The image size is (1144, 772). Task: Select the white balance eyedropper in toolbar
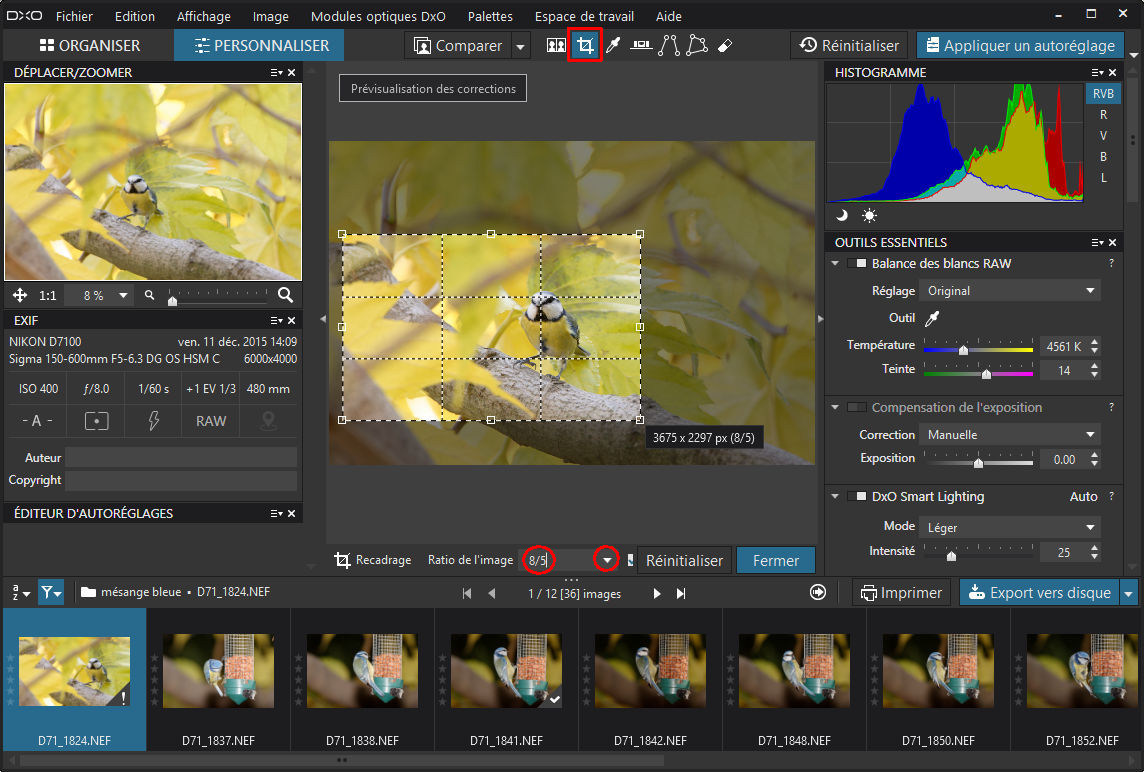pos(614,45)
